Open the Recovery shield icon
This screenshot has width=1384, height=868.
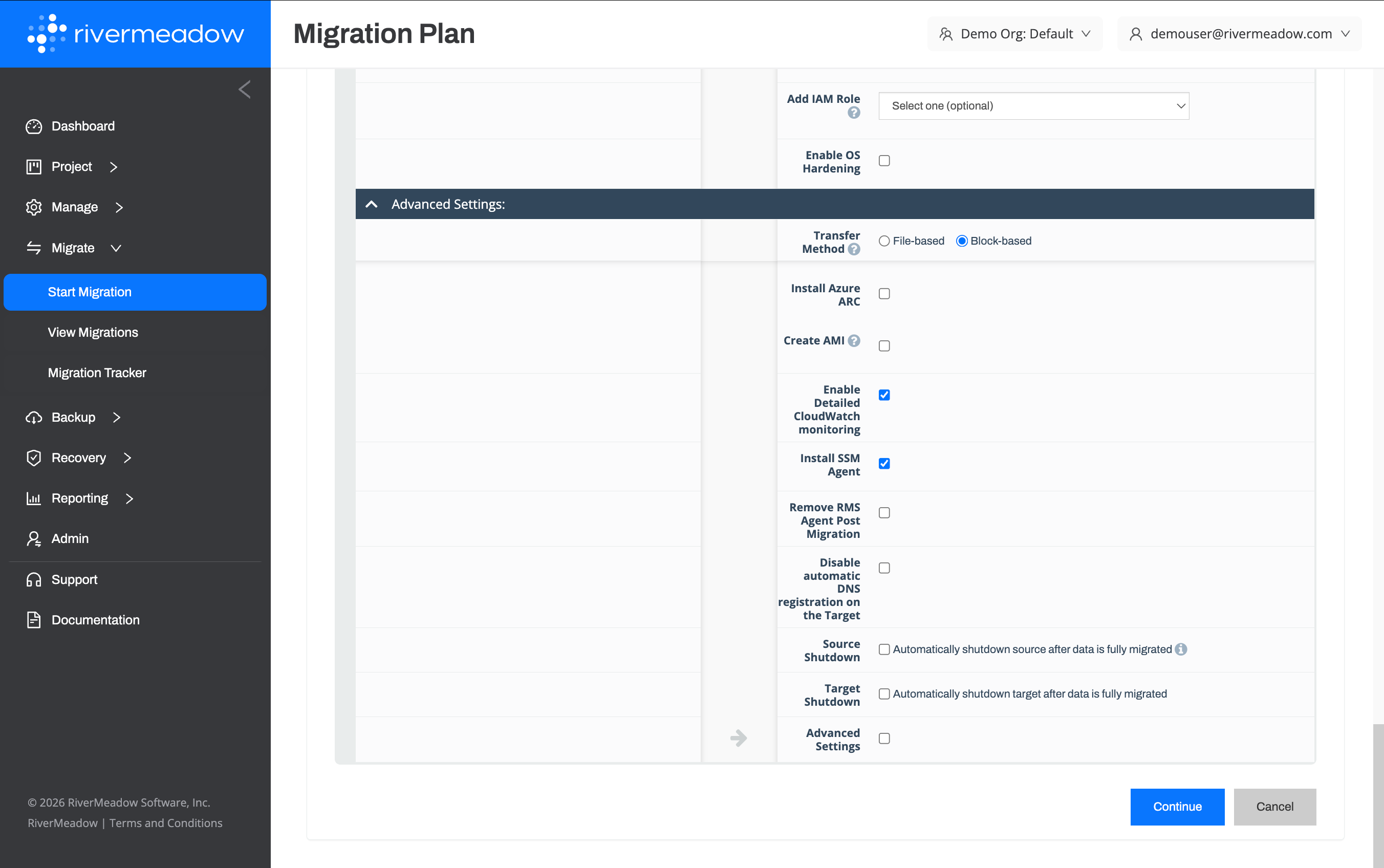point(34,458)
